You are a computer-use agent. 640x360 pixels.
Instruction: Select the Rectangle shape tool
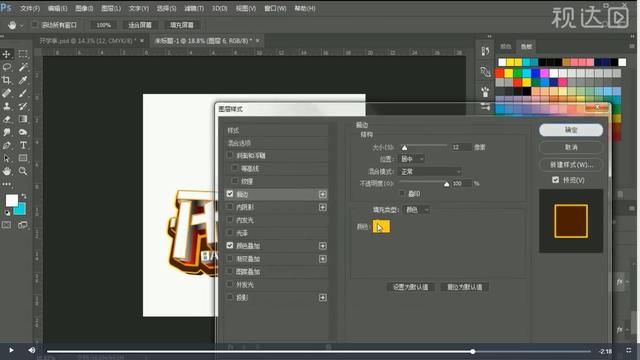click(x=23, y=158)
